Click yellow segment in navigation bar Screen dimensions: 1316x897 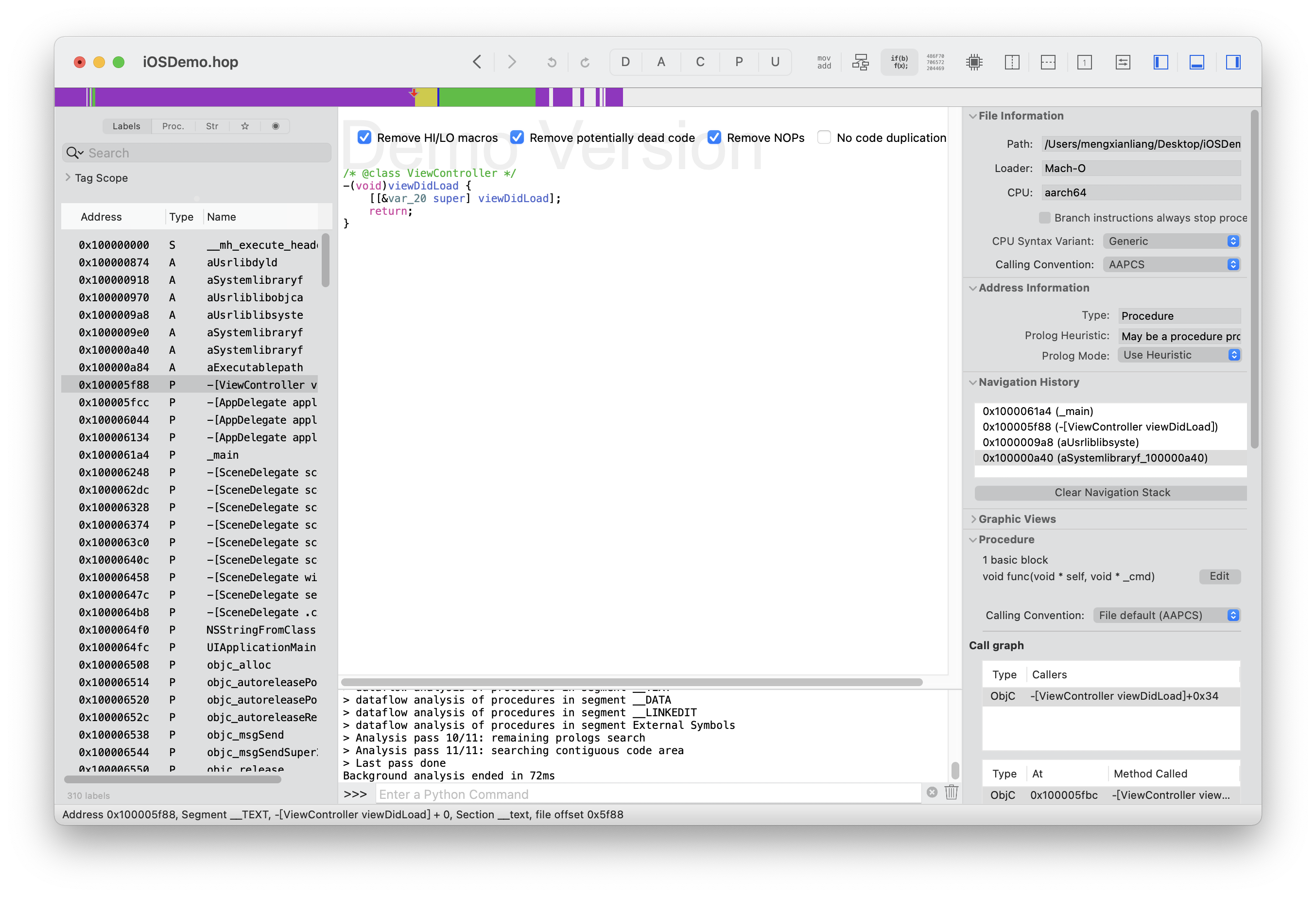coord(426,97)
